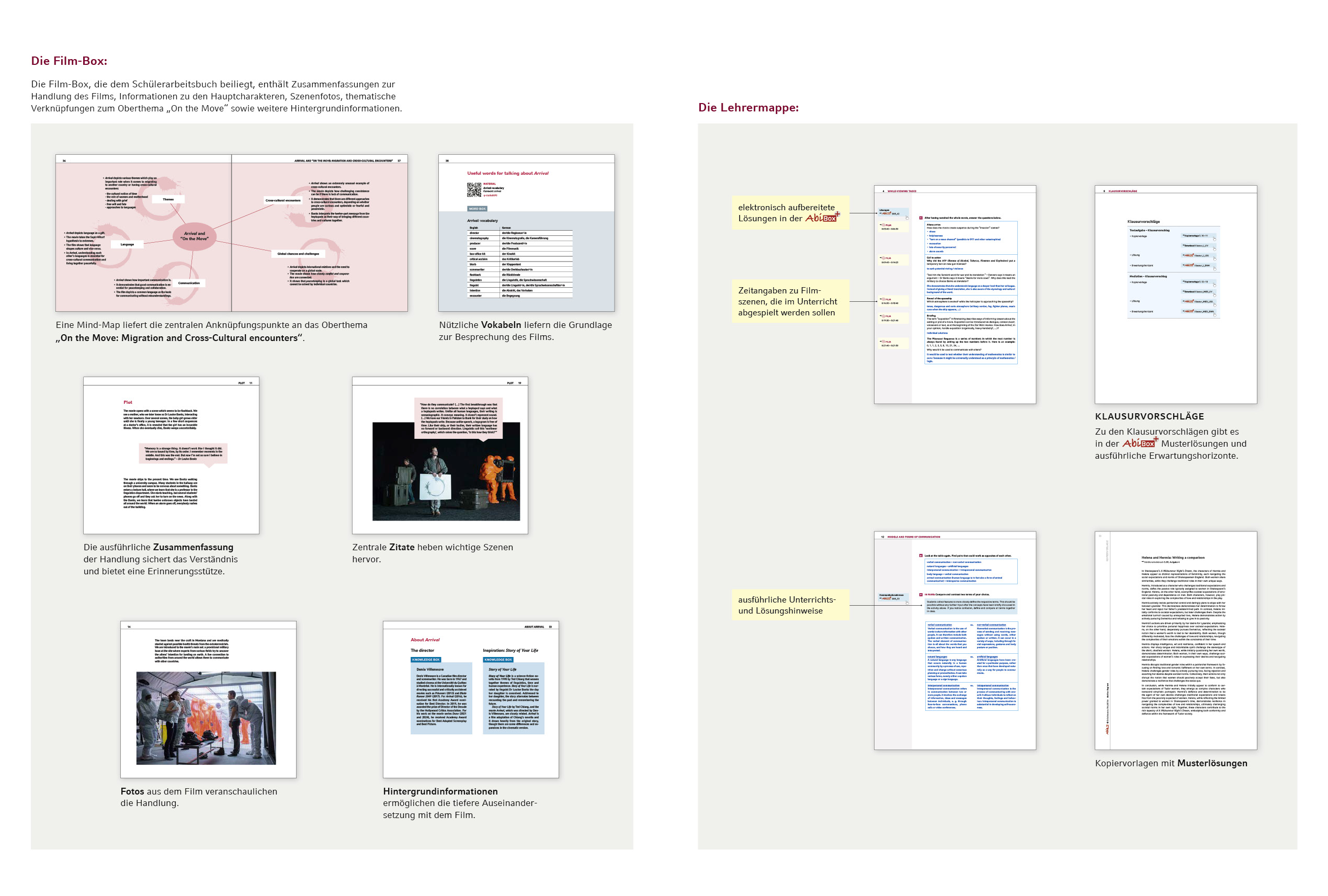1328x896 pixels.
Task: Click the AbiBox logo below the Klausurvorschläge heading
Action: pos(1140,443)
